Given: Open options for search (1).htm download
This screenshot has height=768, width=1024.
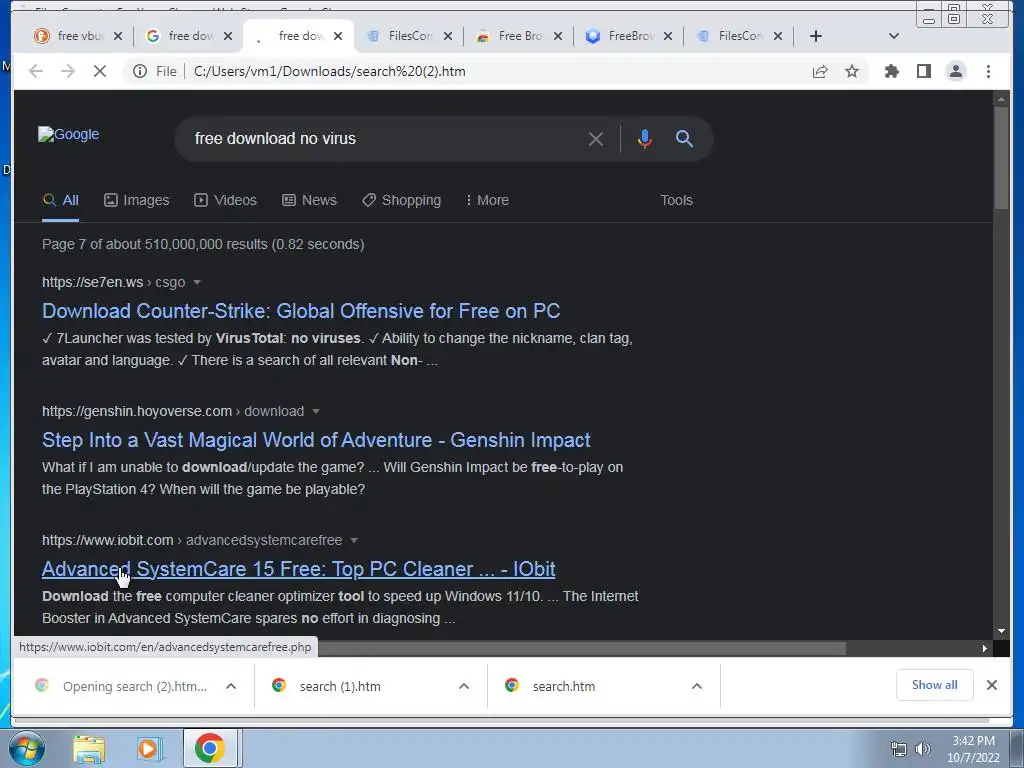Looking at the screenshot, I should (x=464, y=686).
